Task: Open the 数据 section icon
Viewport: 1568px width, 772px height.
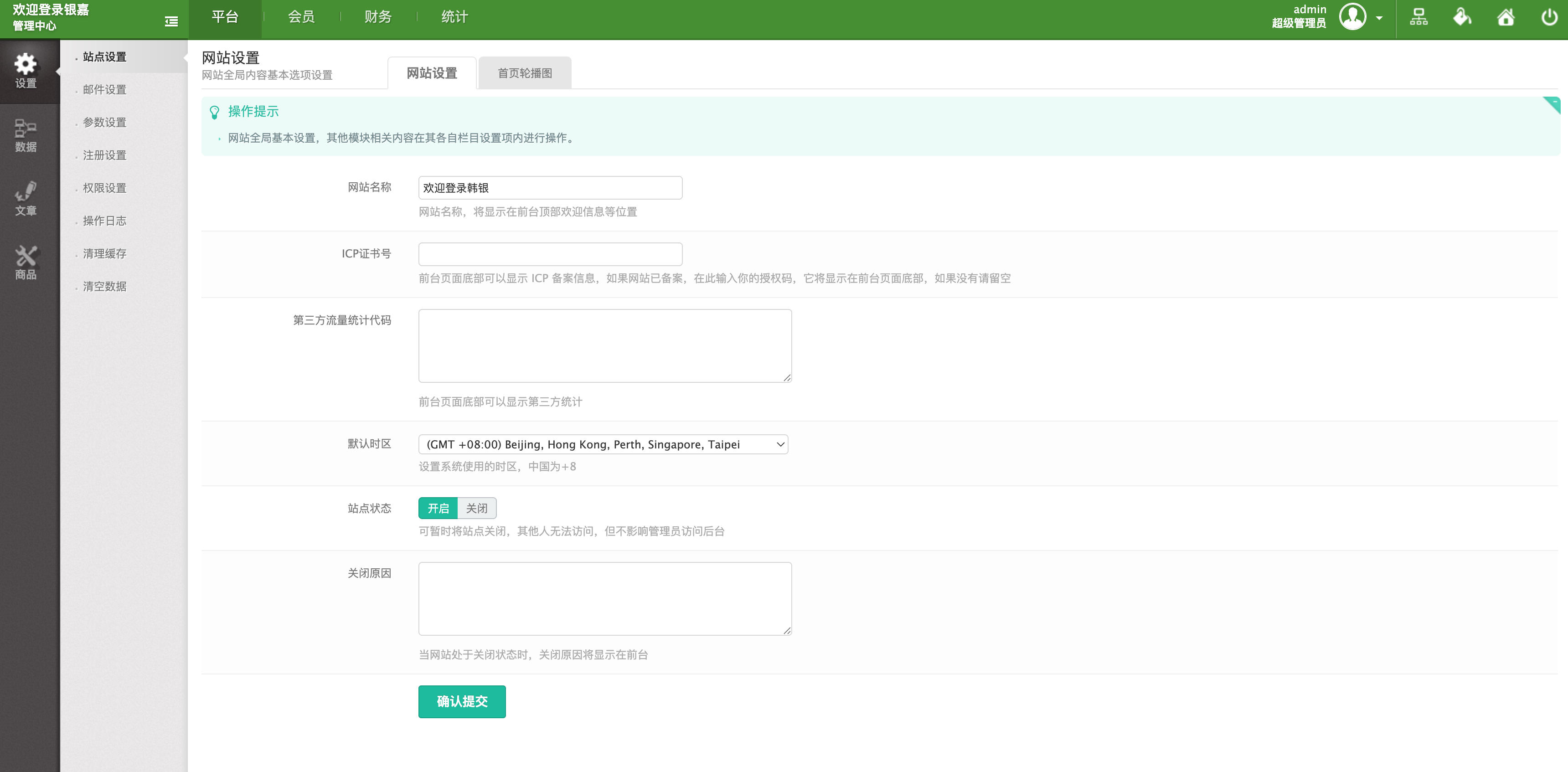Action: [26, 135]
